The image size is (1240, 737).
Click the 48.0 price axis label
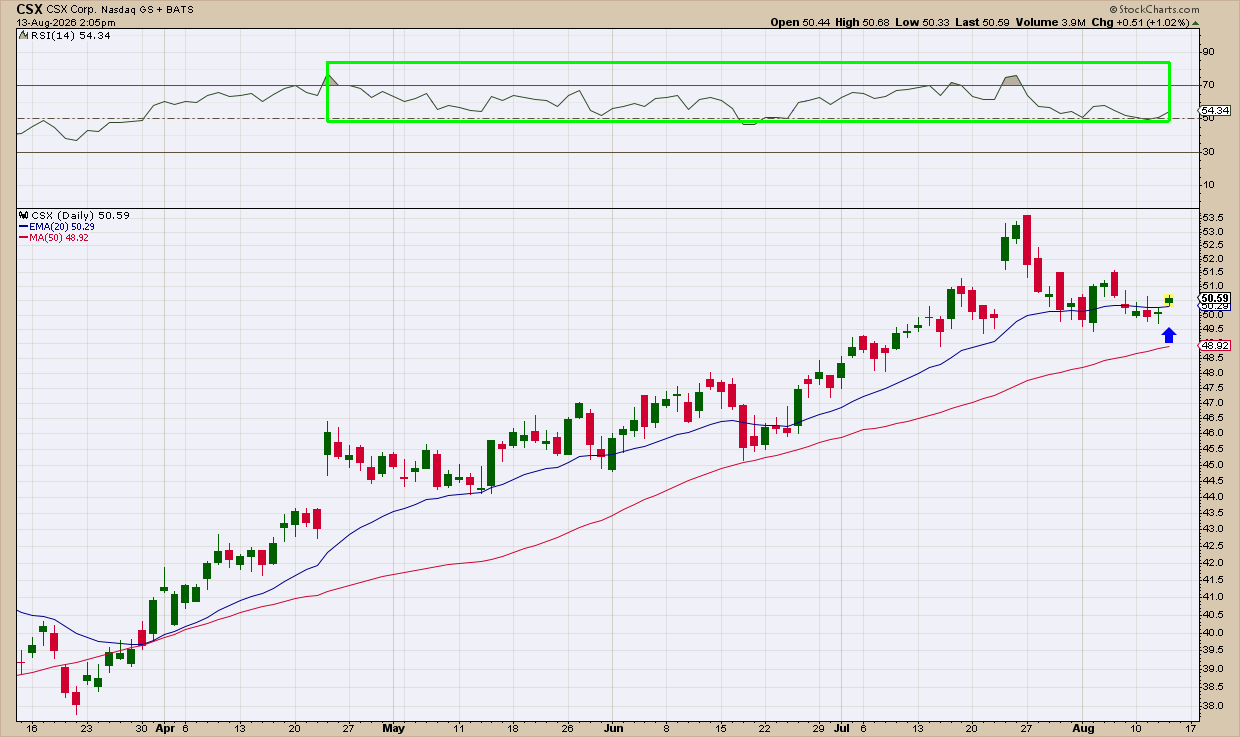pyautogui.click(x=1211, y=373)
